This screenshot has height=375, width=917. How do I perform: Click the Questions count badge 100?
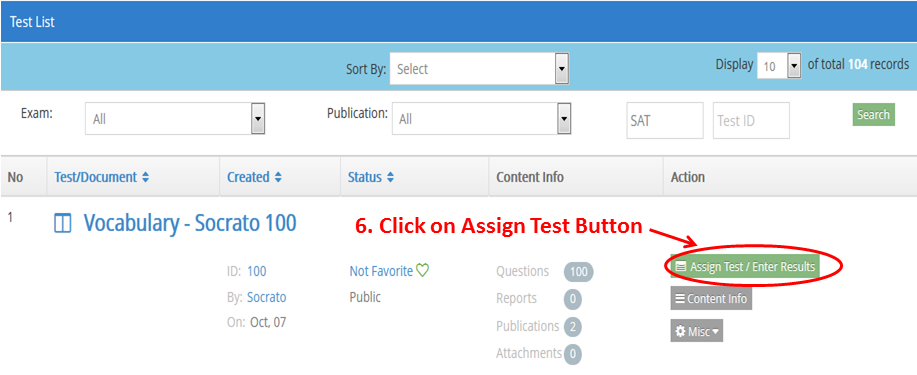click(x=578, y=272)
